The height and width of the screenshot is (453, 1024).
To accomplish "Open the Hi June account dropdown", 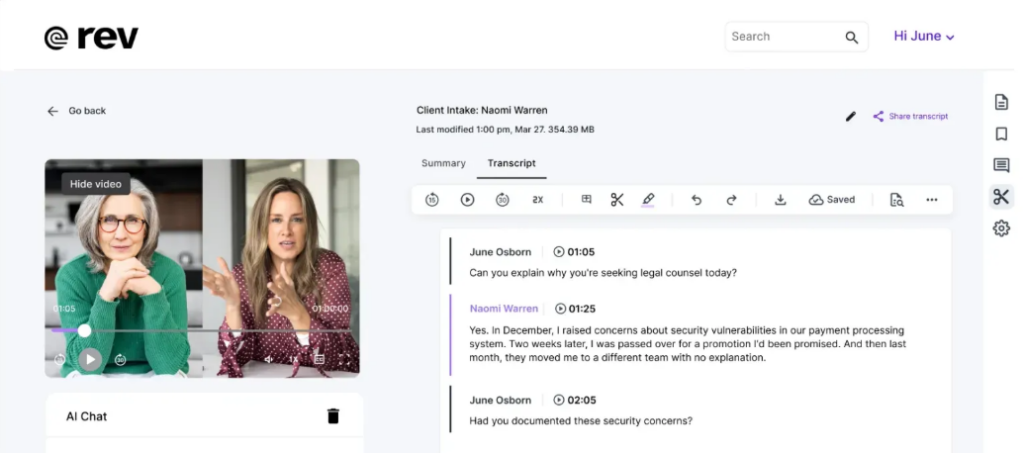I will click(x=923, y=36).
